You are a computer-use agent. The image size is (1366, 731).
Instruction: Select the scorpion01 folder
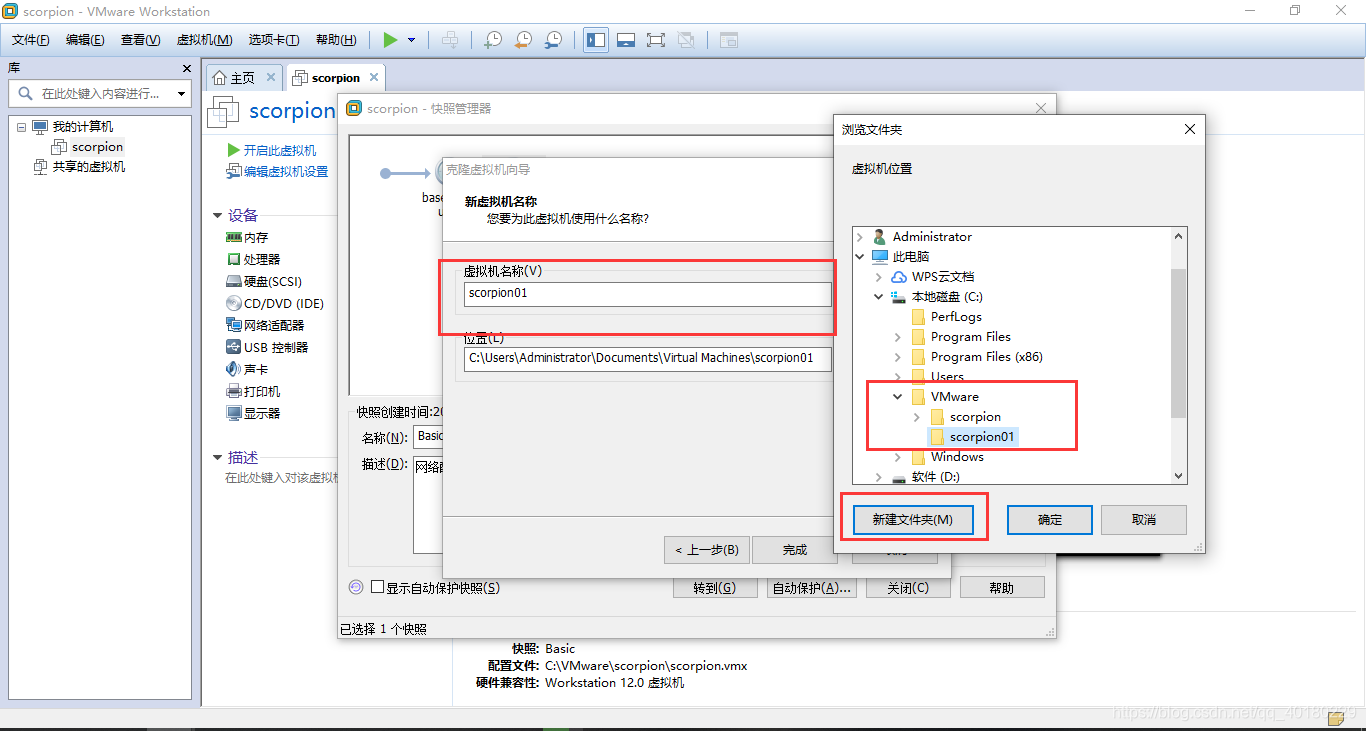click(972, 437)
